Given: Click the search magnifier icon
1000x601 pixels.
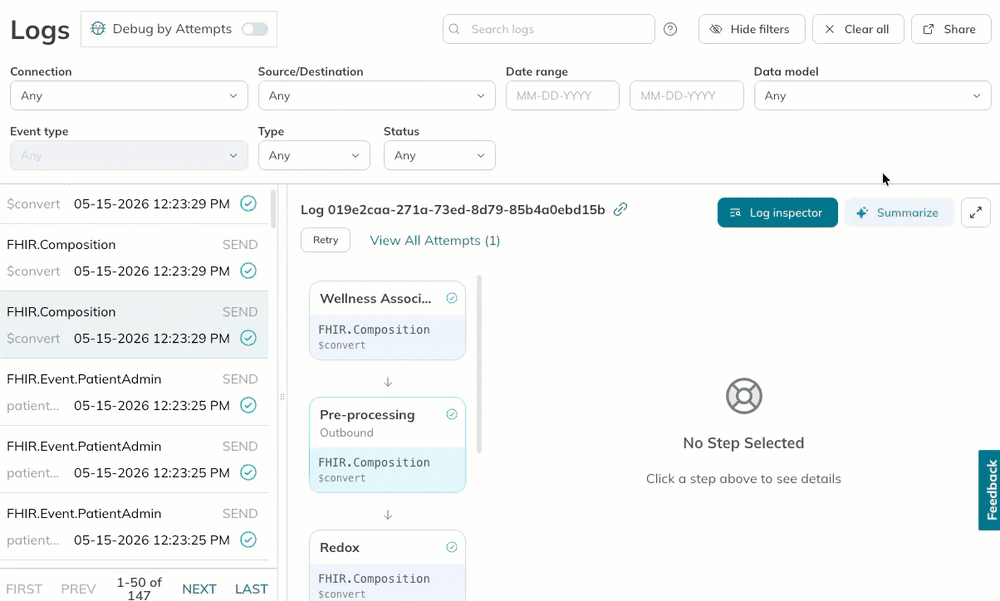Looking at the screenshot, I should coord(454,29).
